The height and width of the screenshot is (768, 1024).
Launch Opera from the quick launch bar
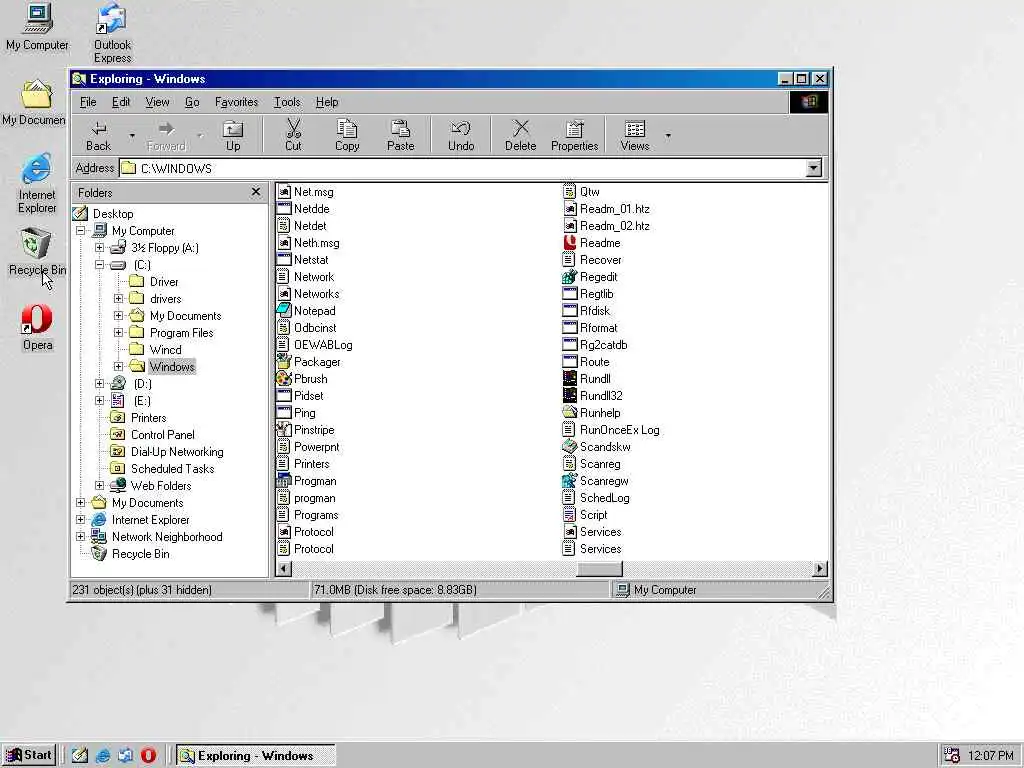point(148,756)
